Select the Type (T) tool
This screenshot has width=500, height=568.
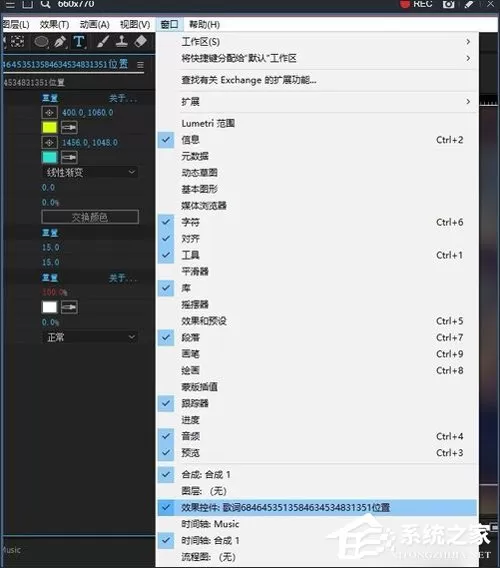tap(79, 42)
